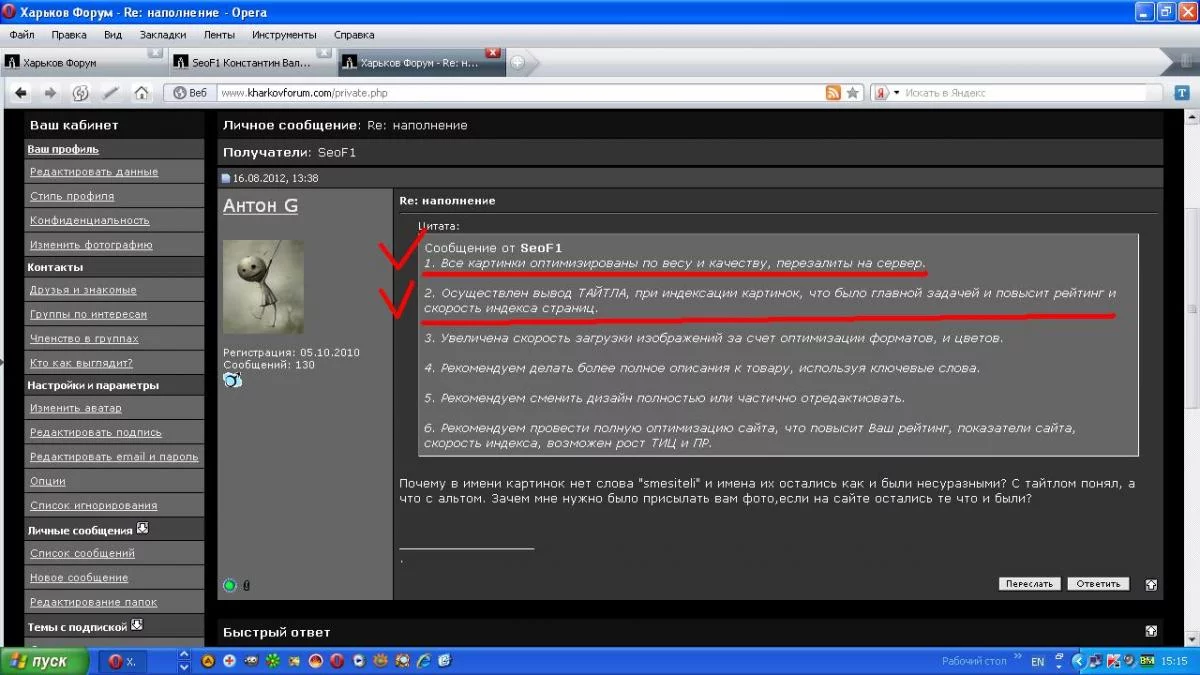
Task: Click the RSS feed icon in address bar
Action: pos(833,93)
